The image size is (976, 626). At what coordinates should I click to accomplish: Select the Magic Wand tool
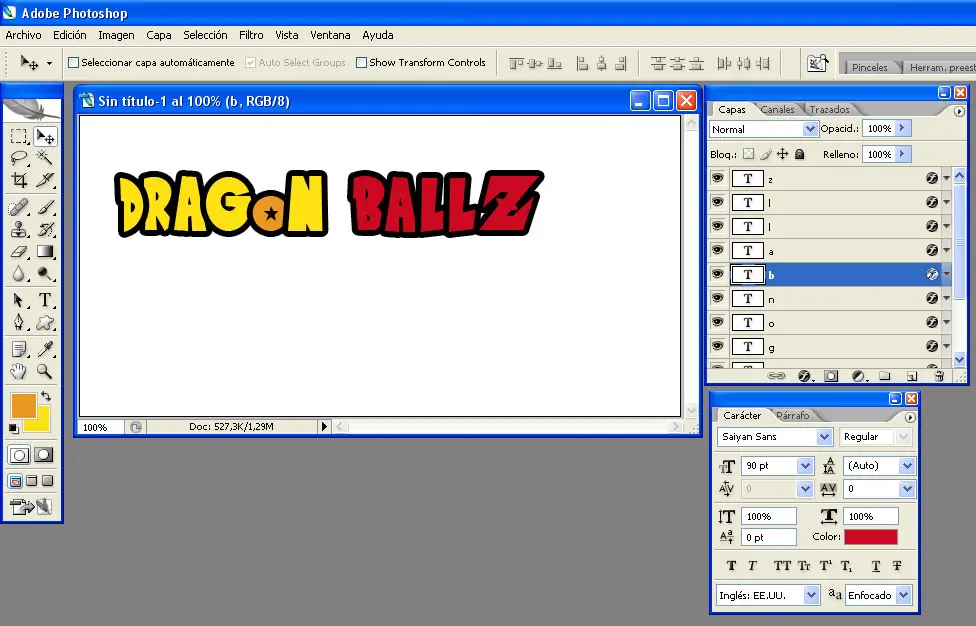pos(45,157)
